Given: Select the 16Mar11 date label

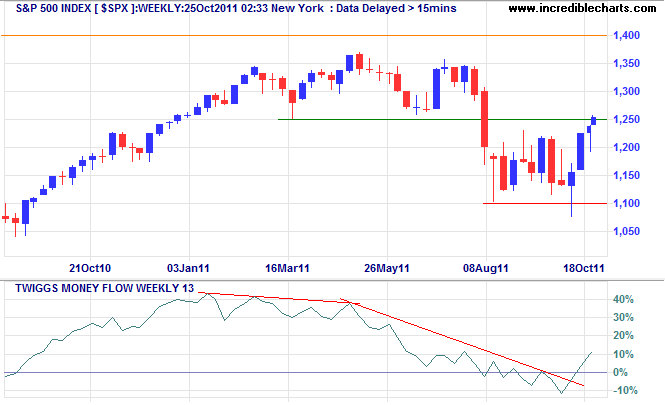Looking at the screenshot, I should coord(287,268).
